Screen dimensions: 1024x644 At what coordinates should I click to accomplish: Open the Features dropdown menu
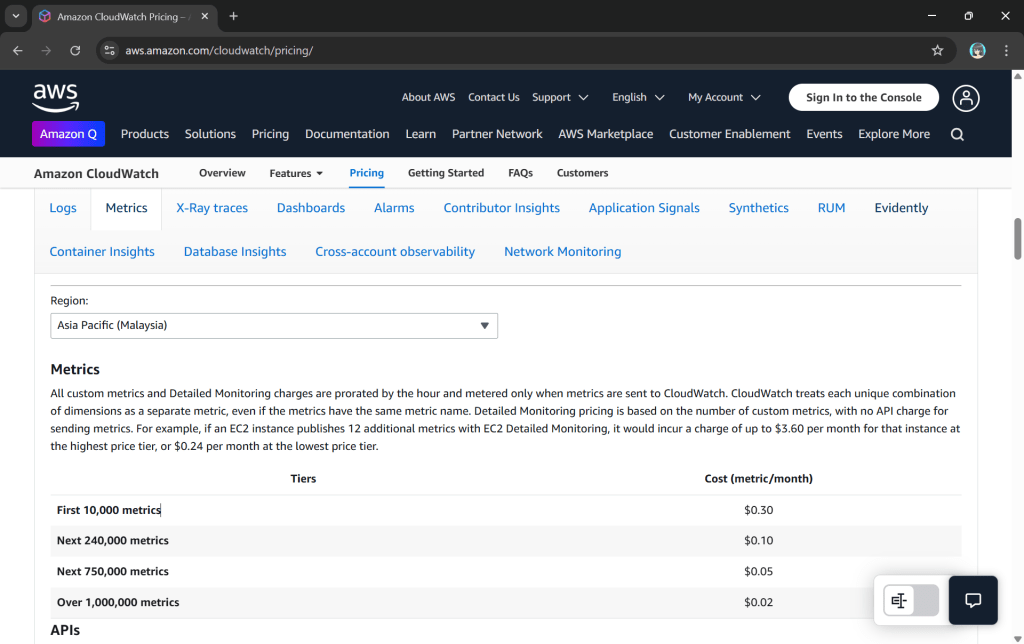[296, 173]
